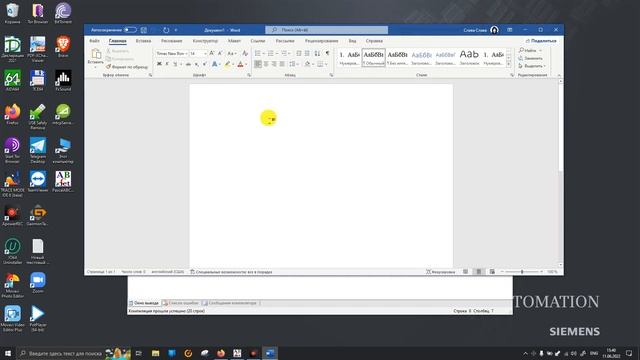Open the font size combo box

click(x=198, y=53)
